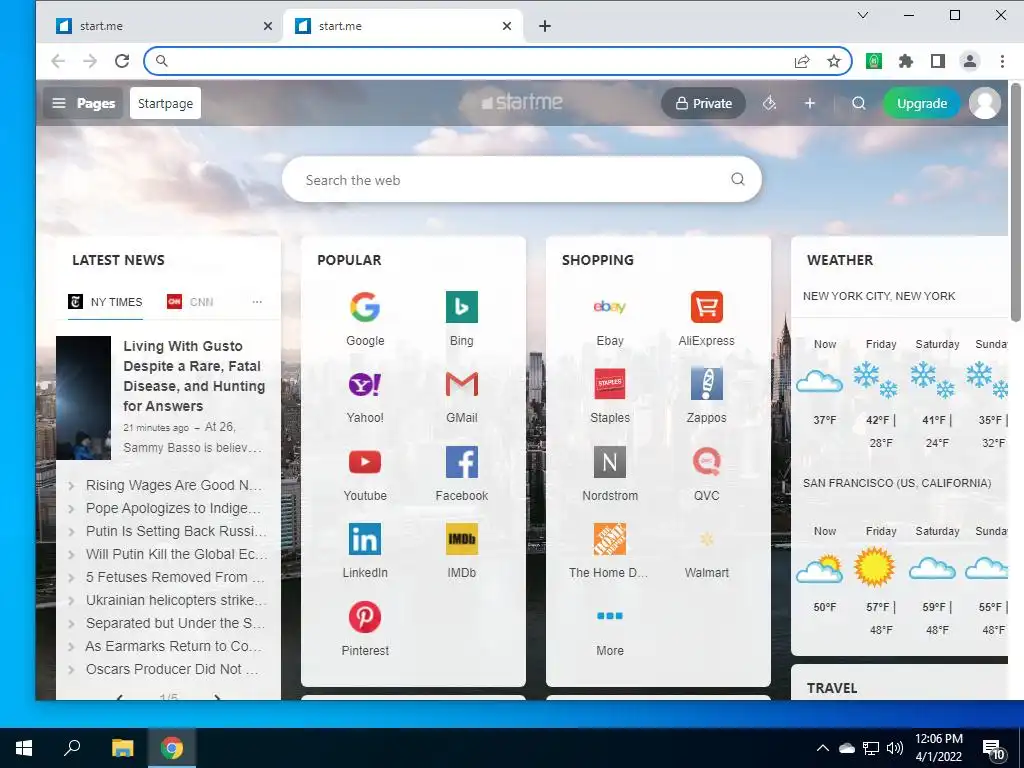The width and height of the screenshot is (1024, 768).
Task: Open the Youtube bookmark icon
Action: [364, 462]
